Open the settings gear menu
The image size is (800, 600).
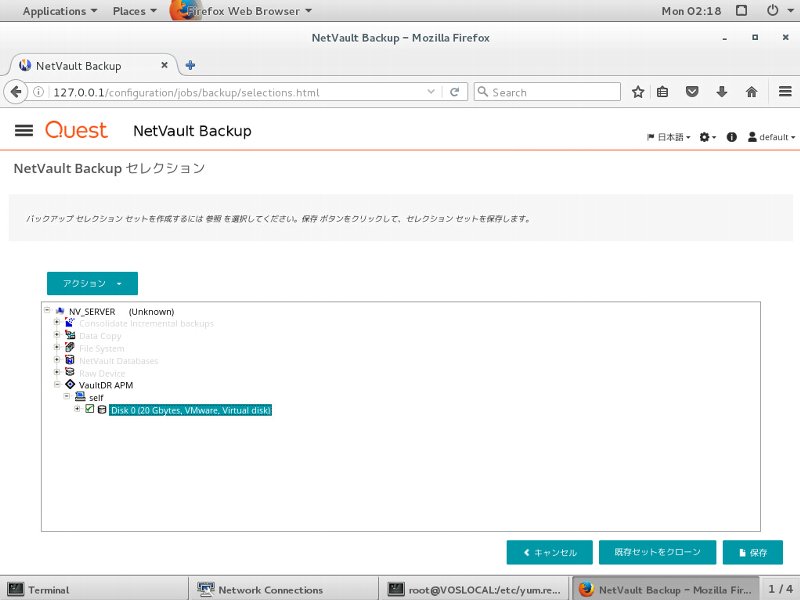pos(707,137)
